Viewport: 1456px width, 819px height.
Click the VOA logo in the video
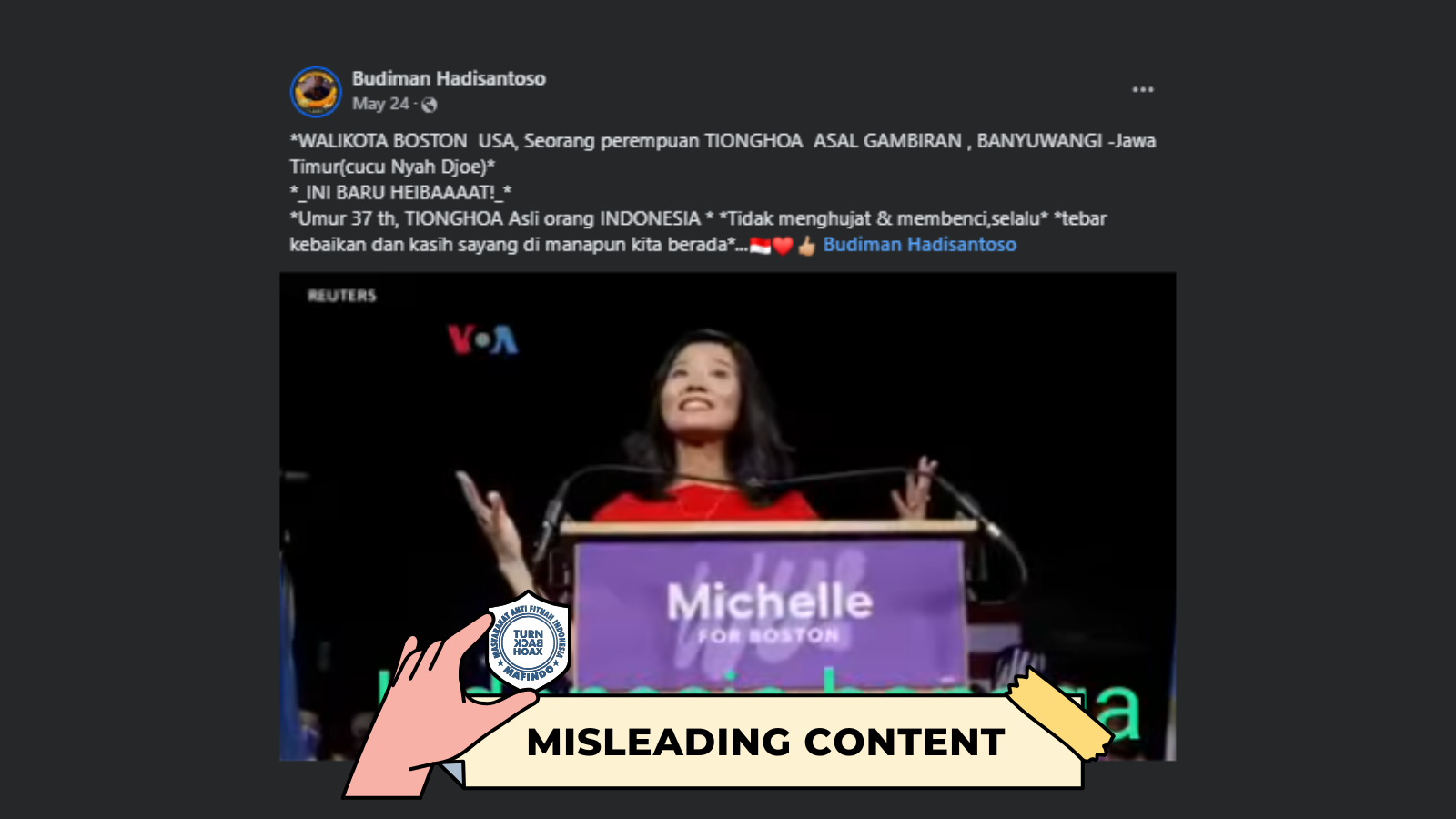(482, 339)
